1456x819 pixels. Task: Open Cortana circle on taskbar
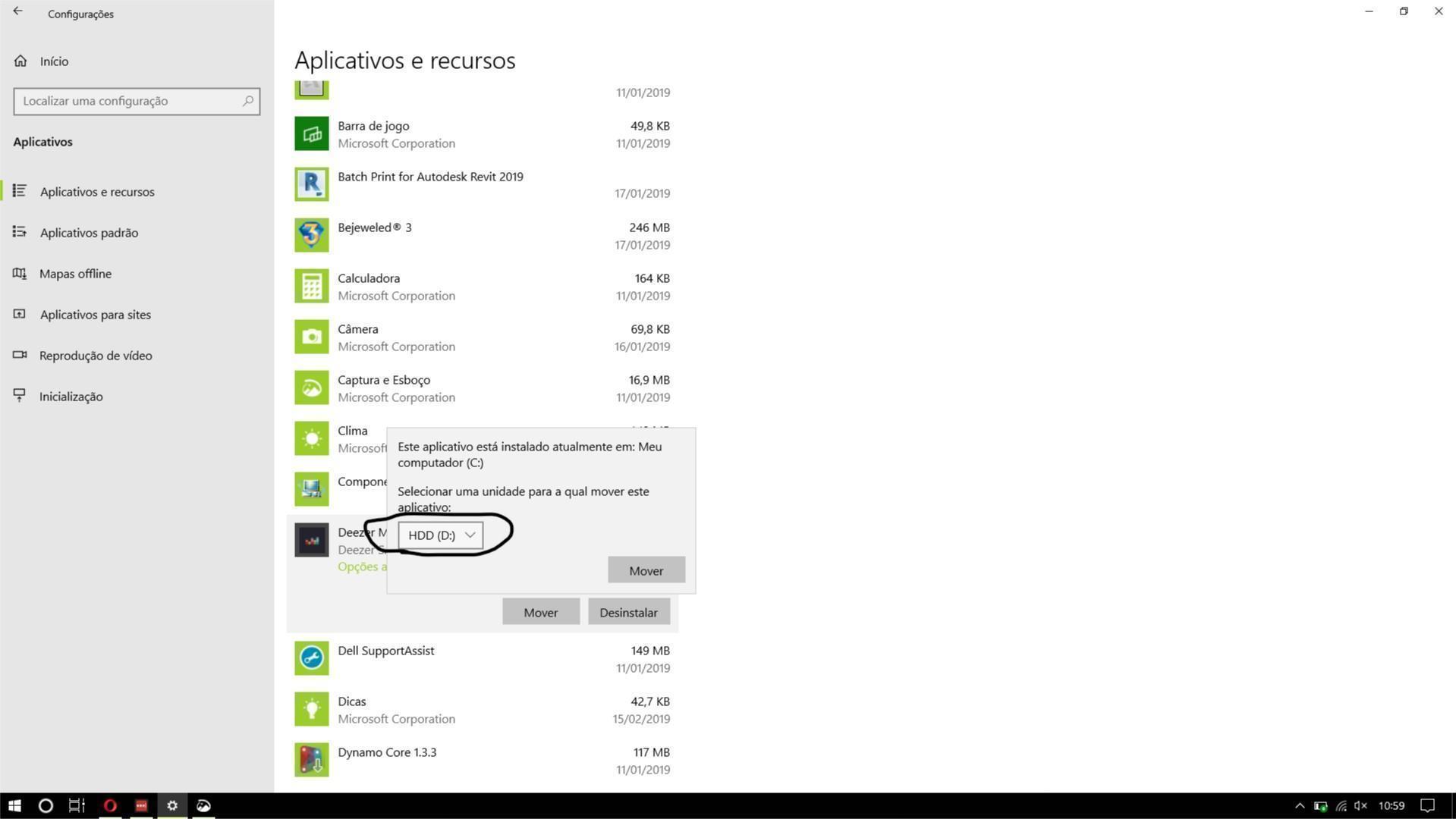(46, 805)
